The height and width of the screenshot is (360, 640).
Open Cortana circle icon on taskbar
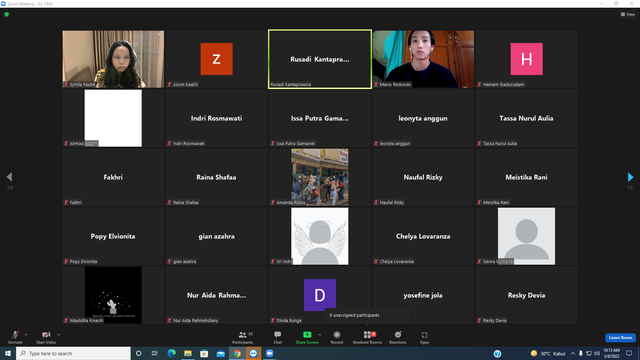click(138, 353)
